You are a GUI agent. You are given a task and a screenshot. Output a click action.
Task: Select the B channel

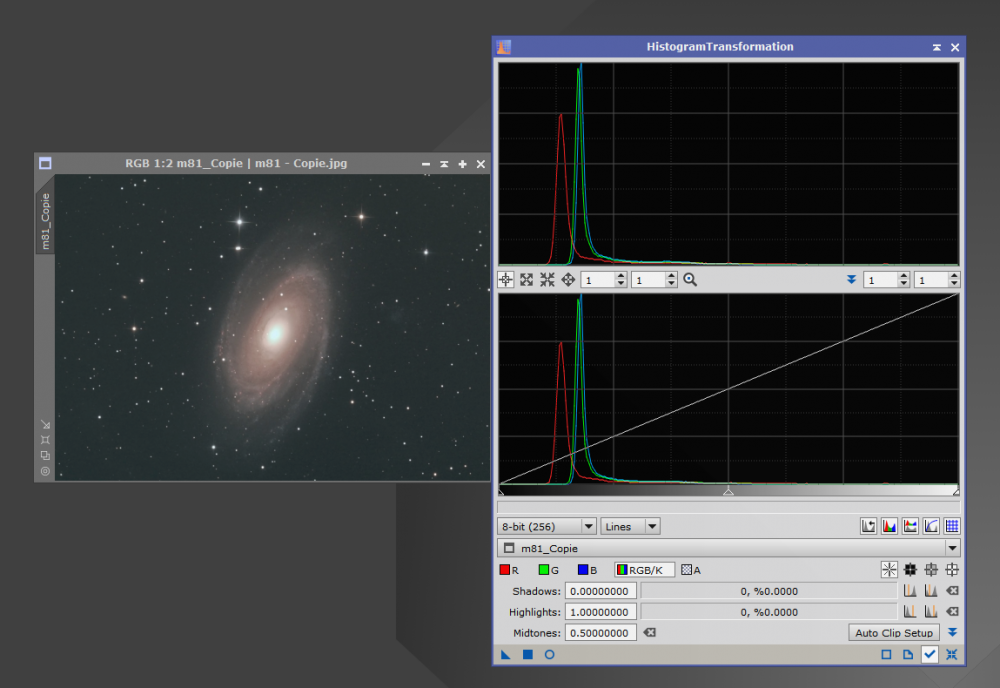click(587, 569)
